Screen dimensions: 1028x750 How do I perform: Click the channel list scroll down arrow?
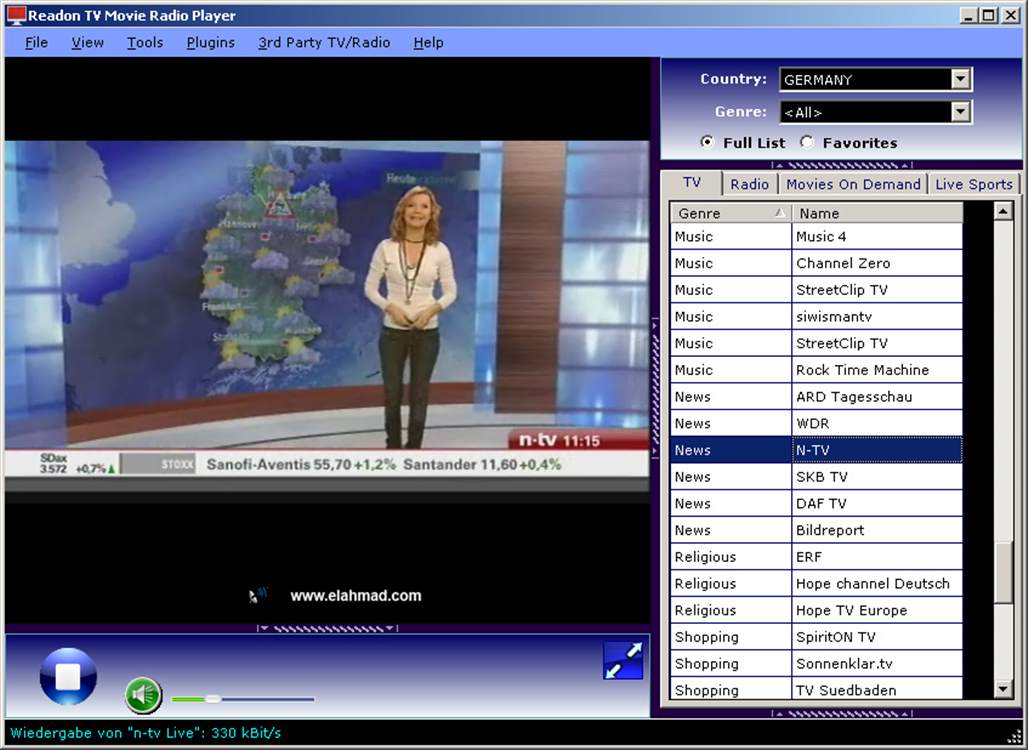tap(1003, 689)
